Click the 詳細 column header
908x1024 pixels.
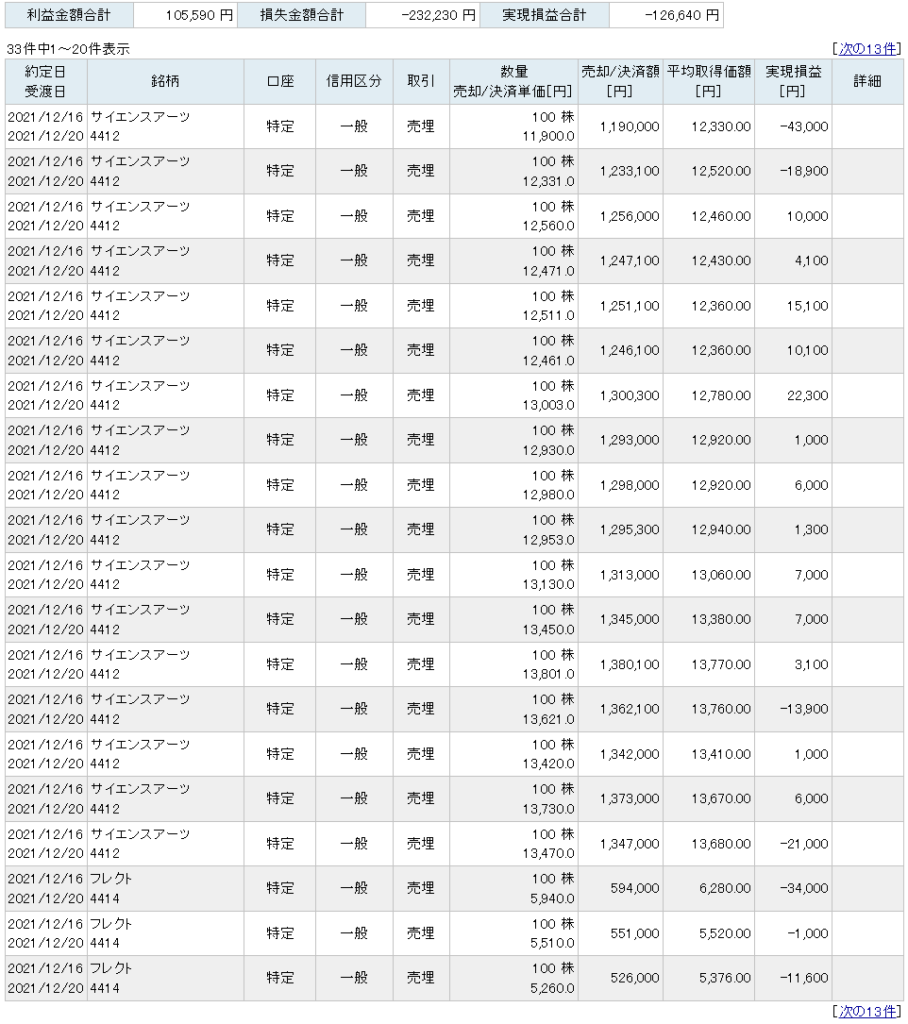pos(867,82)
